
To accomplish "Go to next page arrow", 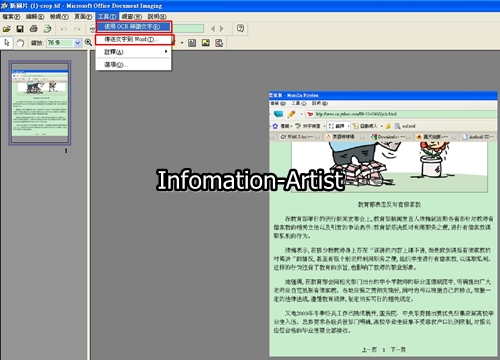I will pos(222,29).
